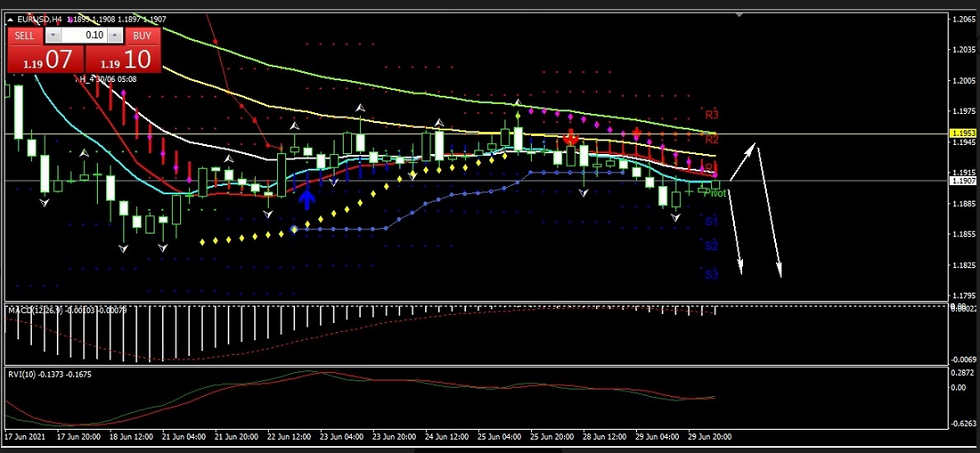Click the BUY button in one-click trading

pyautogui.click(x=143, y=35)
